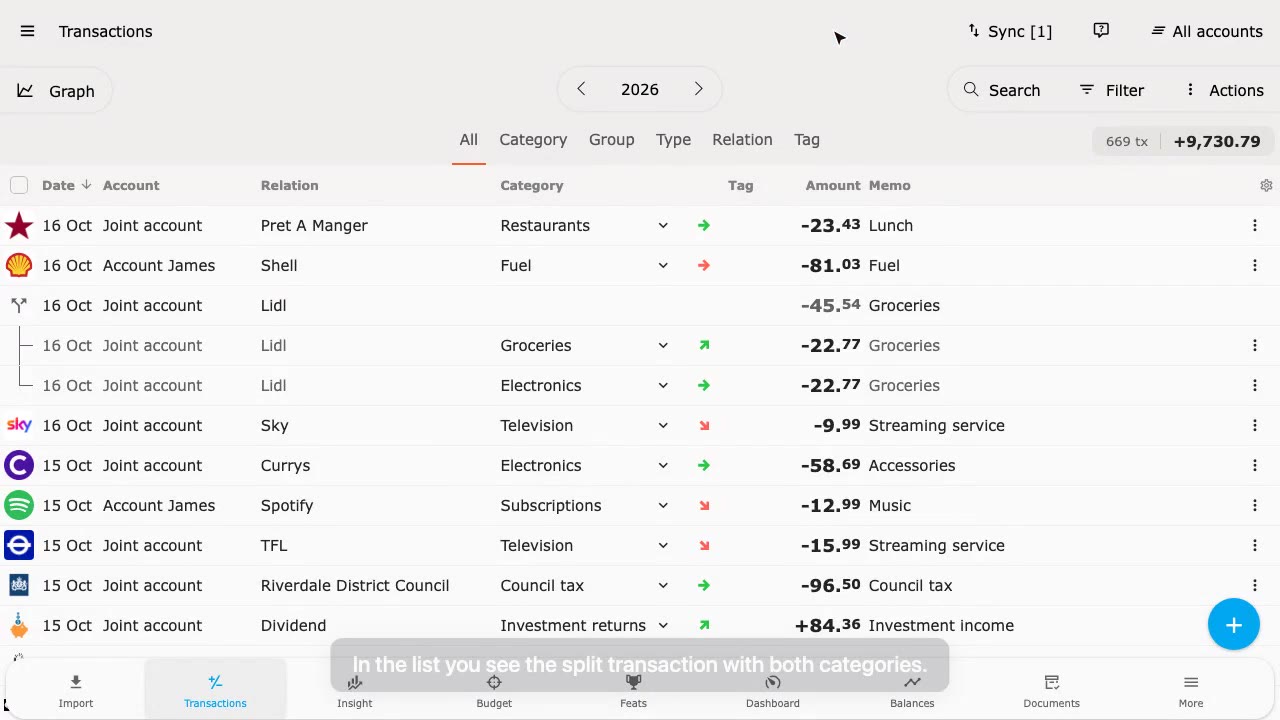Click Riverdale District Council relation
Image resolution: width=1280 pixels, height=720 pixels.
click(355, 585)
